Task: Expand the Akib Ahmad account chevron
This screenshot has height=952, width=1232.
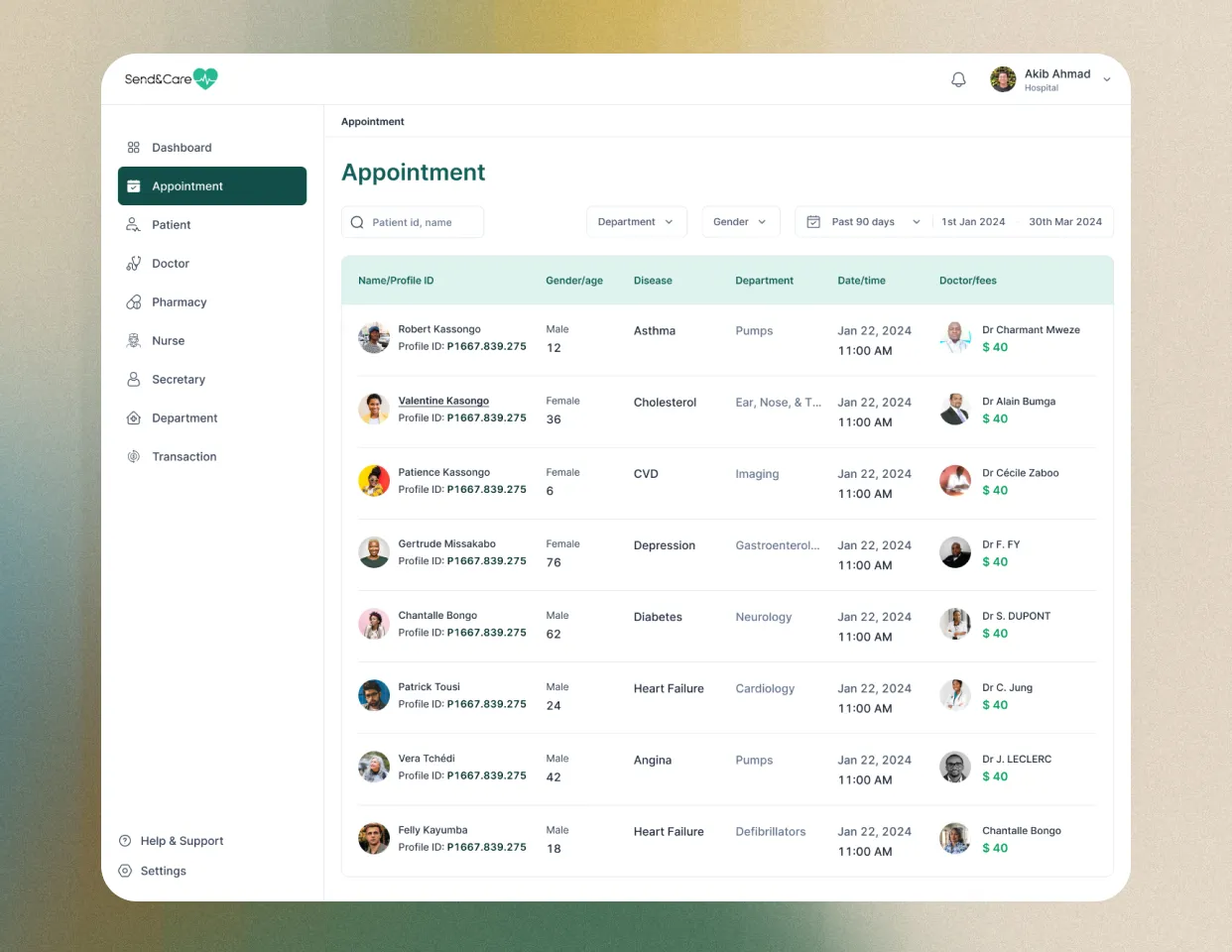Action: click(1107, 80)
